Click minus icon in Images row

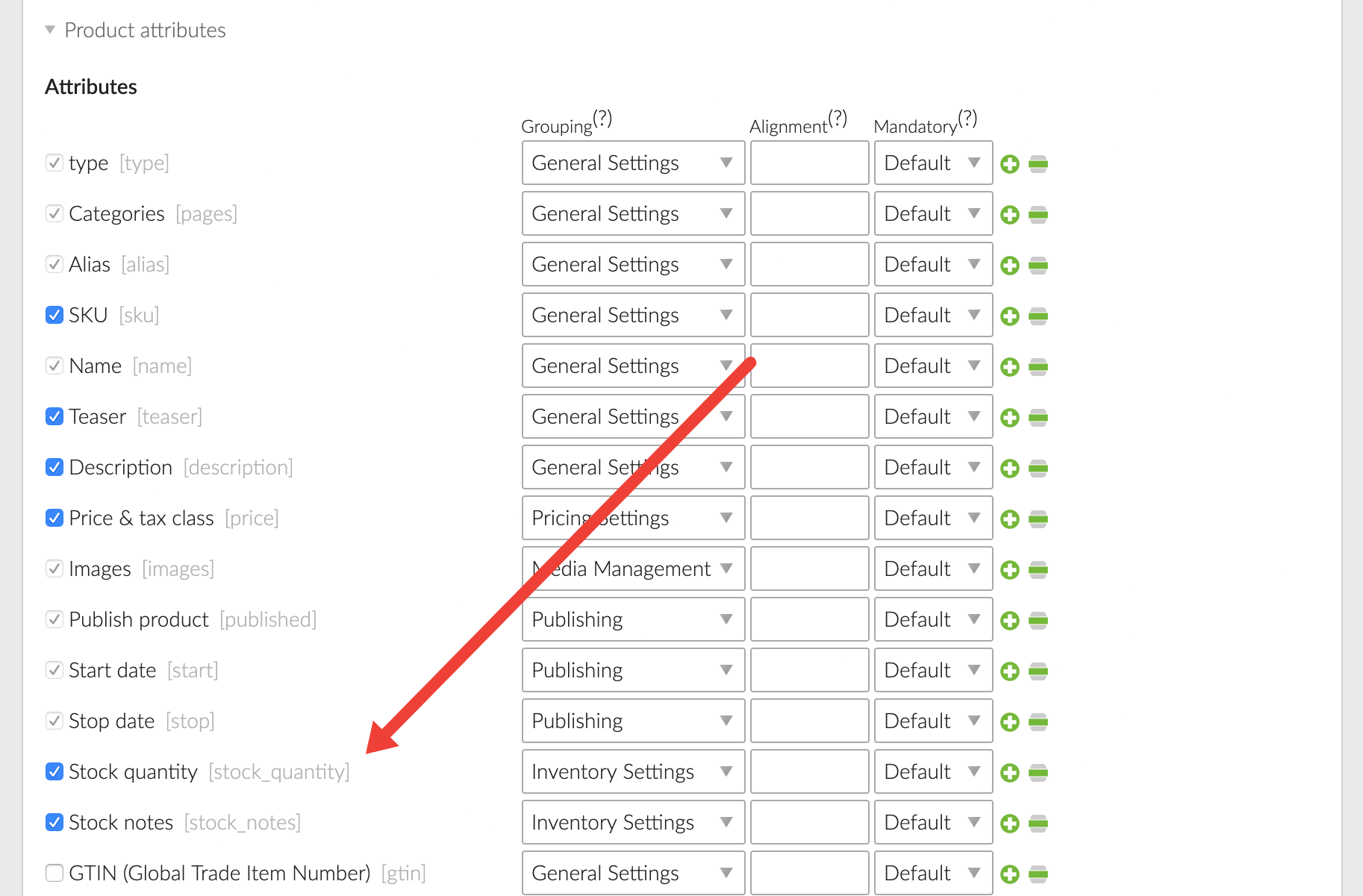pyautogui.click(x=1038, y=570)
